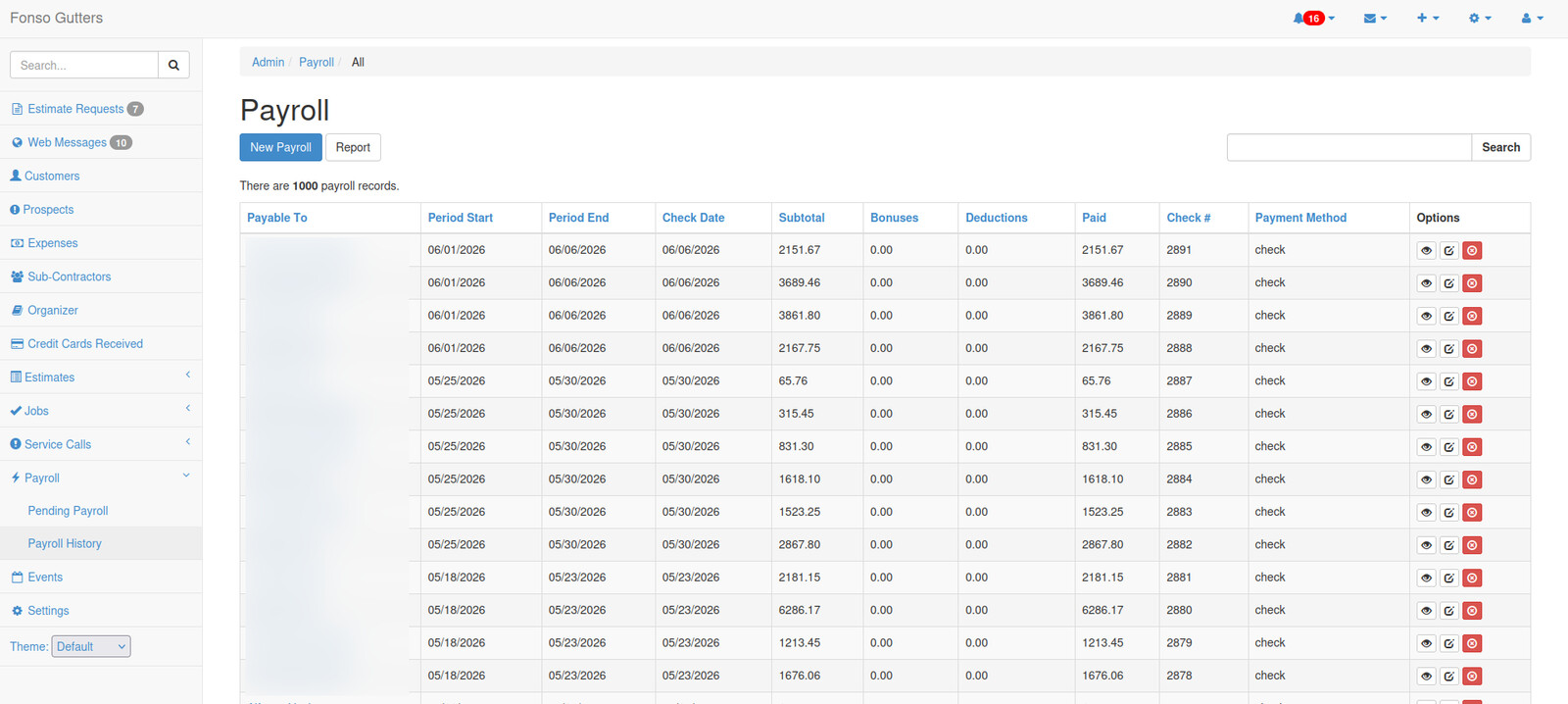Follow the Payroll breadcrumb link
Viewport: 1568px width, 704px height.
tap(316, 62)
